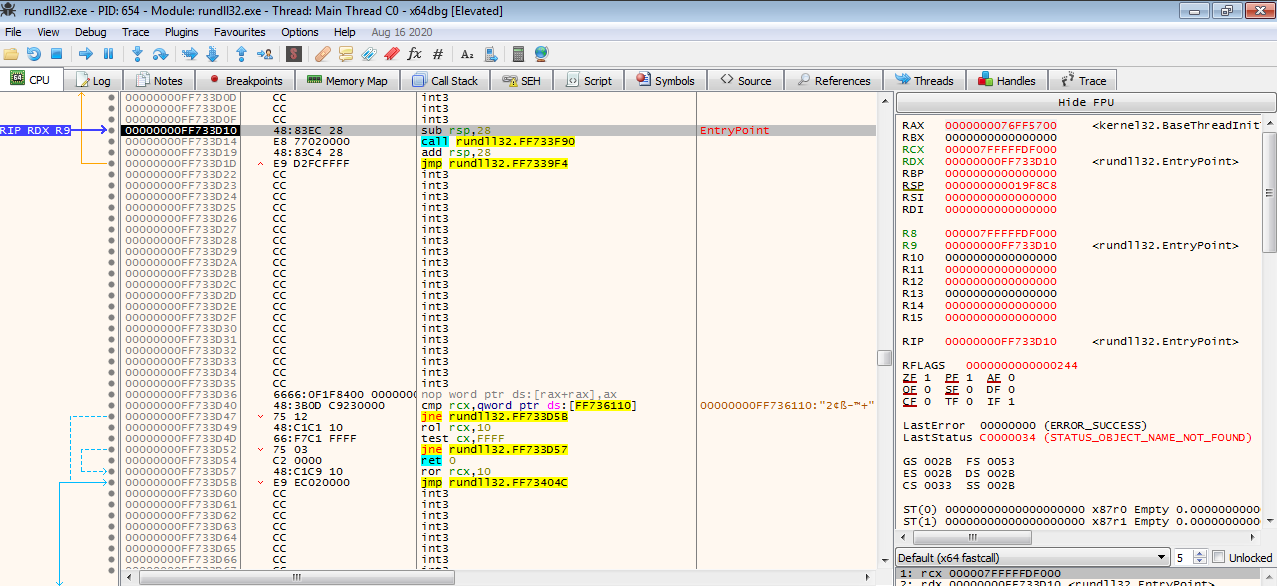Open the Scylla plugin icon

(x=294, y=54)
